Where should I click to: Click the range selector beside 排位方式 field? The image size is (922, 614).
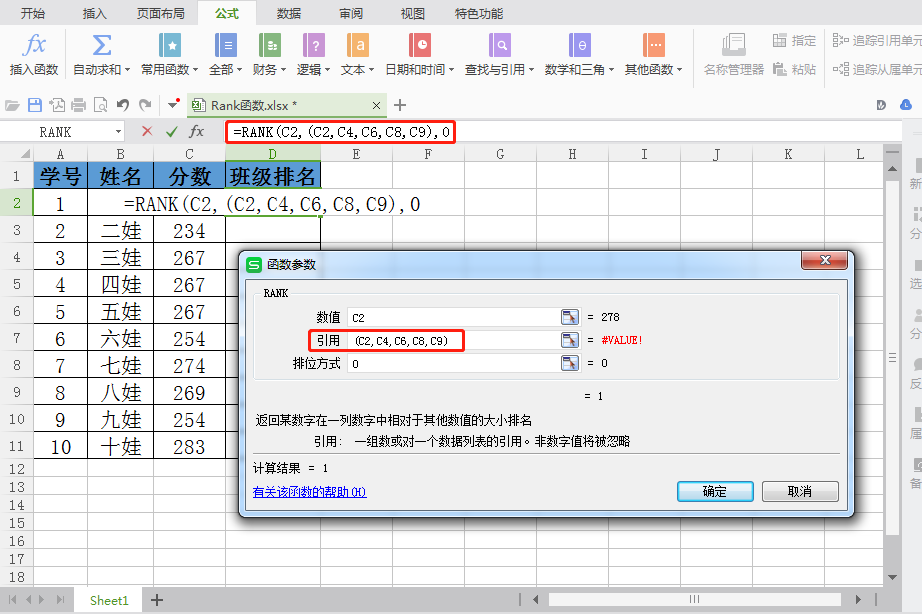point(569,364)
